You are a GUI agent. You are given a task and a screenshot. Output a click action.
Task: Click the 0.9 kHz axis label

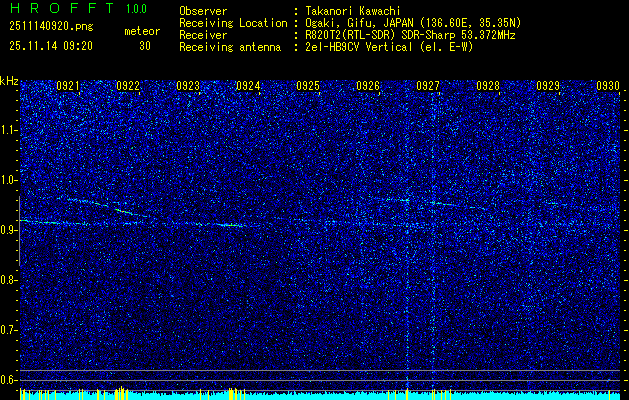[9, 230]
